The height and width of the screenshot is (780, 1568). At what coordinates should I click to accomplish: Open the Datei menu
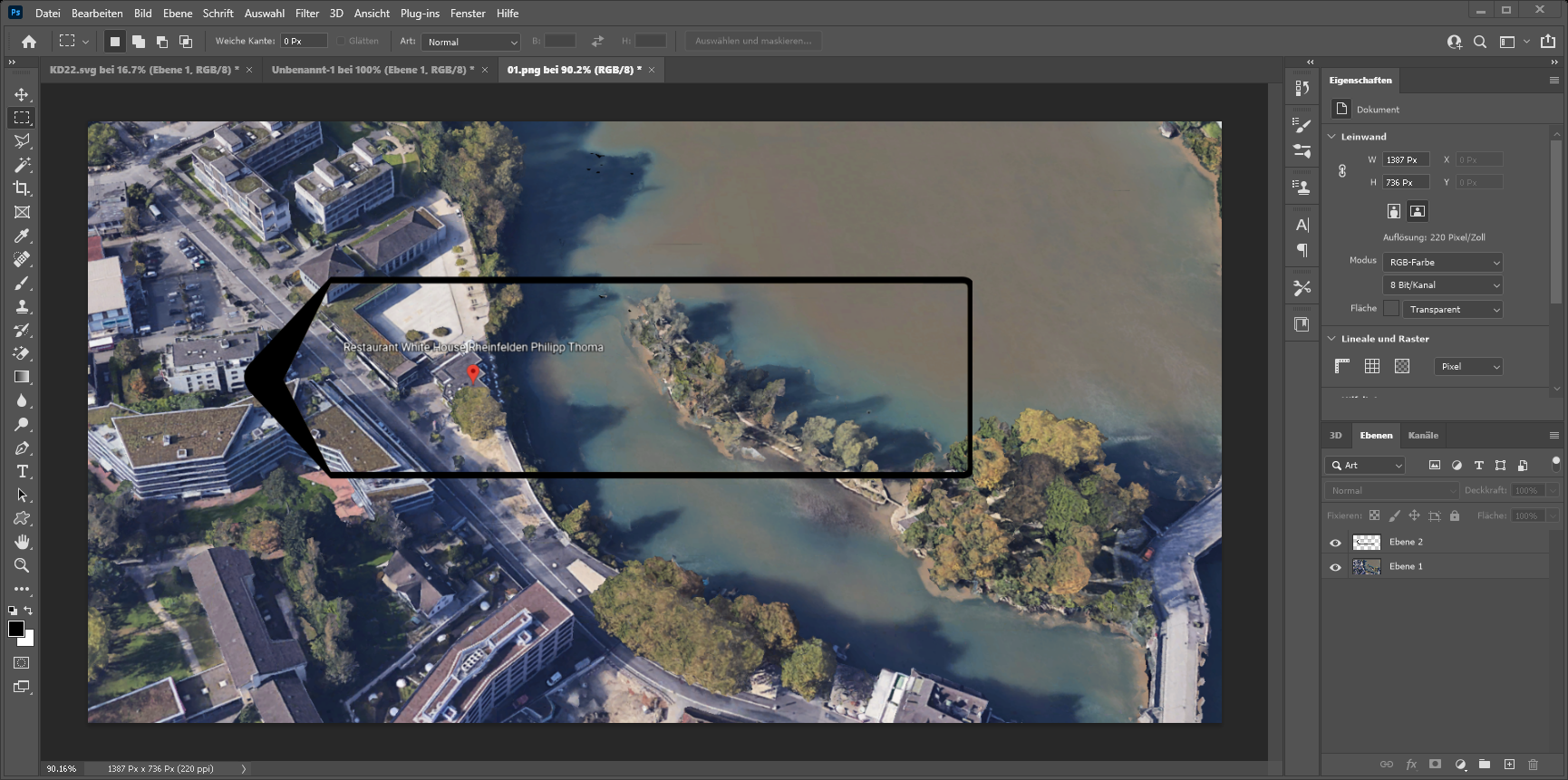pyautogui.click(x=48, y=14)
